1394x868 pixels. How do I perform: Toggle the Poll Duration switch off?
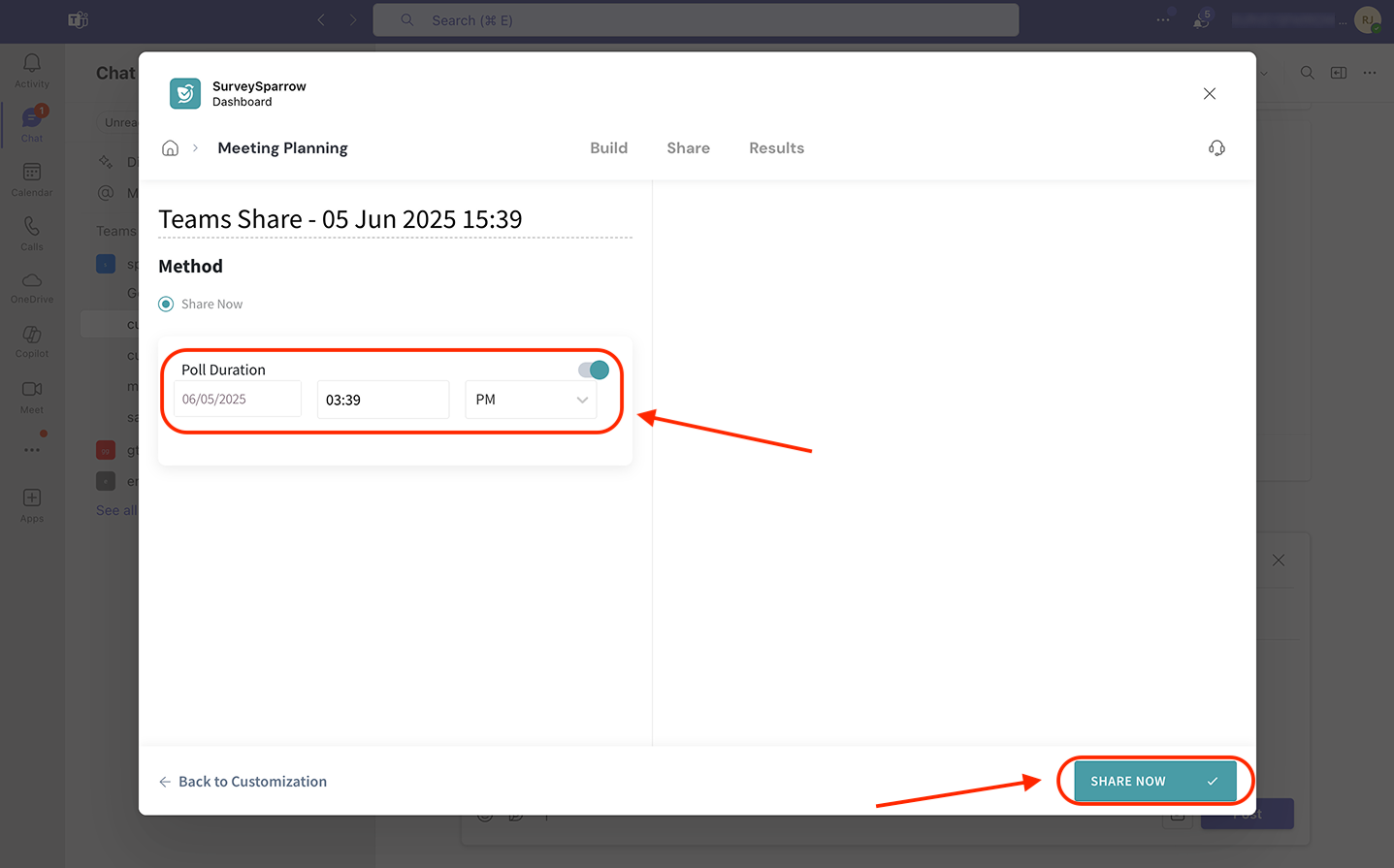pyautogui.click(x=594, y=370)
